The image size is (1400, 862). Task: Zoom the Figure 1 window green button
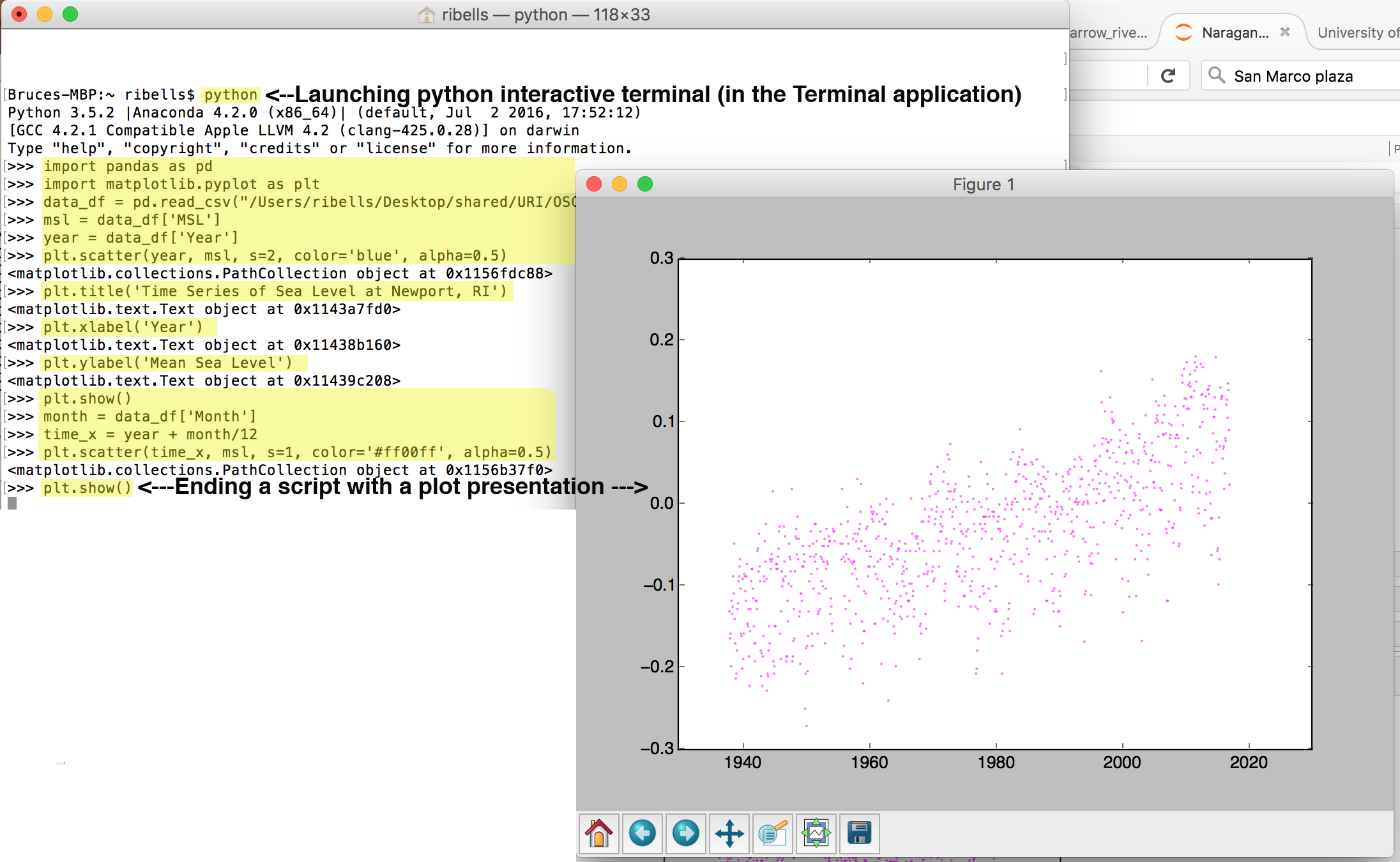click(645, 185)
